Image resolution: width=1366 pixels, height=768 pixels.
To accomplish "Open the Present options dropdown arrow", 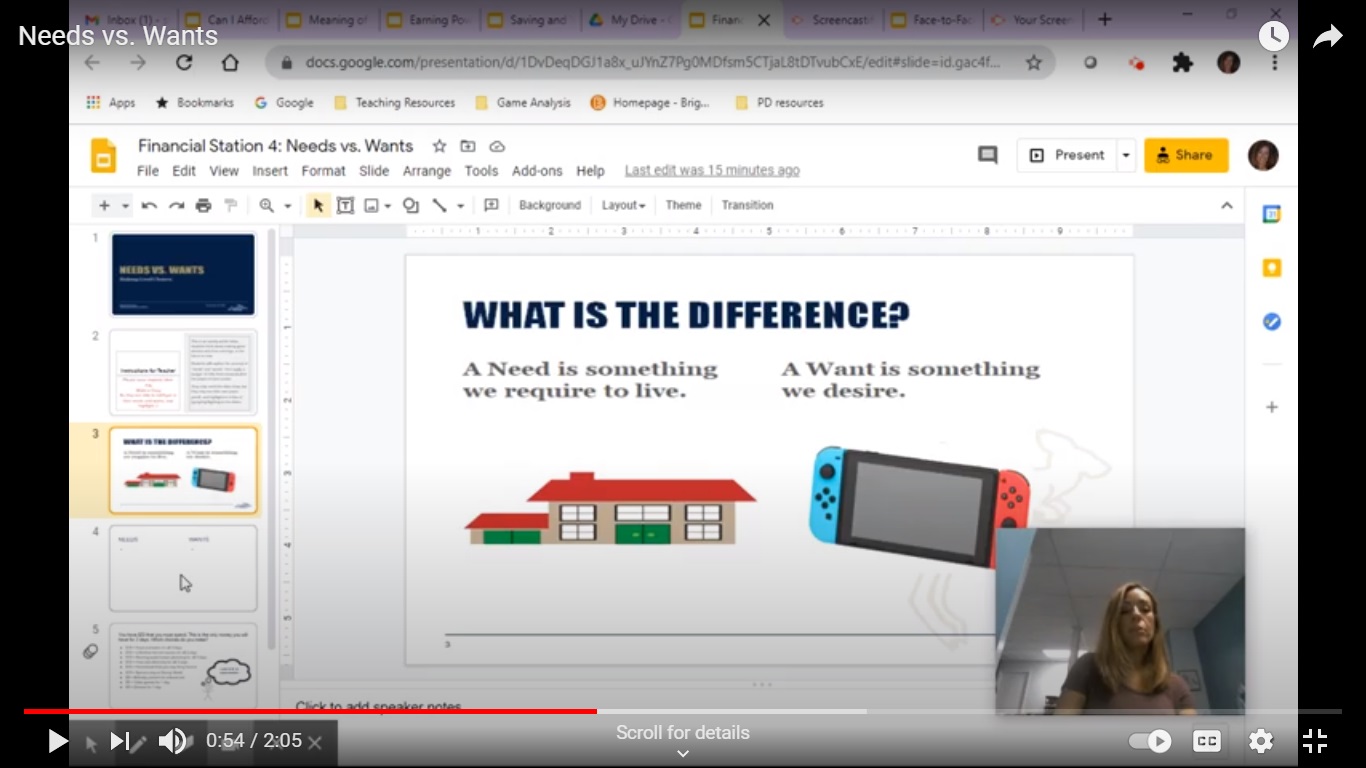I will pos(1126,155).
